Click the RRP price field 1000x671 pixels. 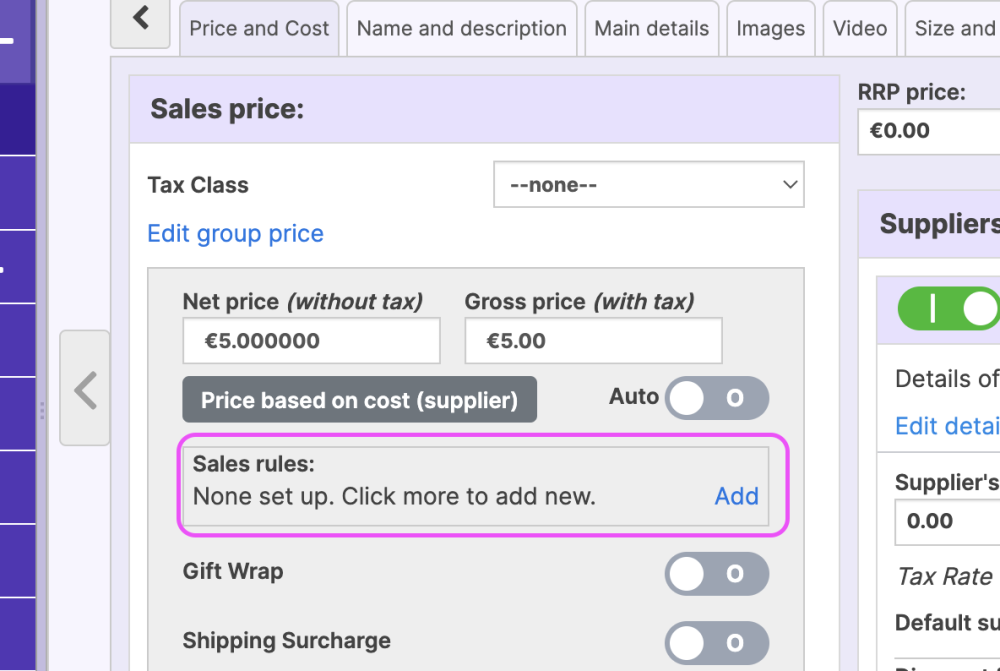point(930,131)
